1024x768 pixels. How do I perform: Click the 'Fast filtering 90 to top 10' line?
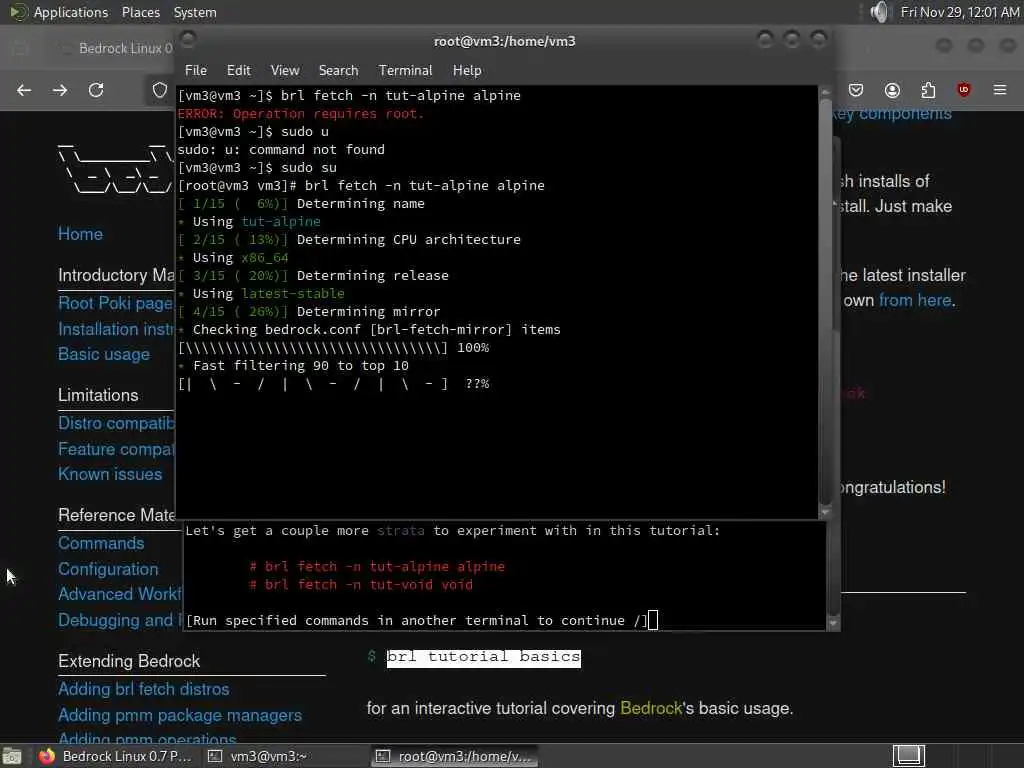tap(300, 366)
